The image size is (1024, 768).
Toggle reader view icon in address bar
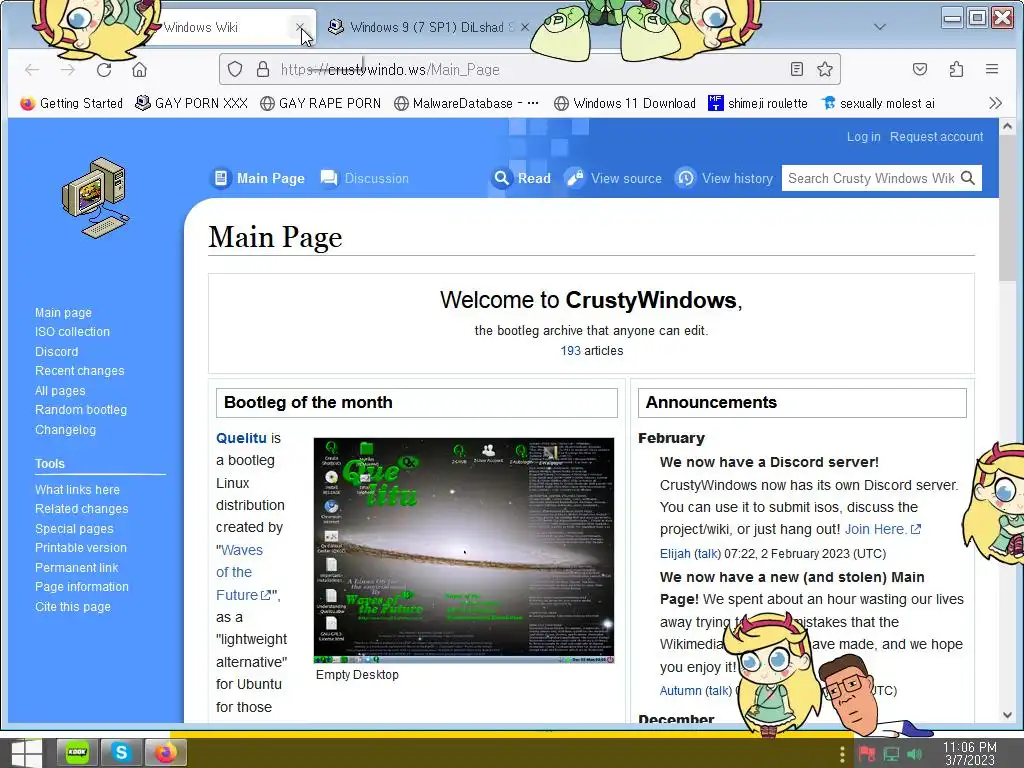[x=796, y=69]
